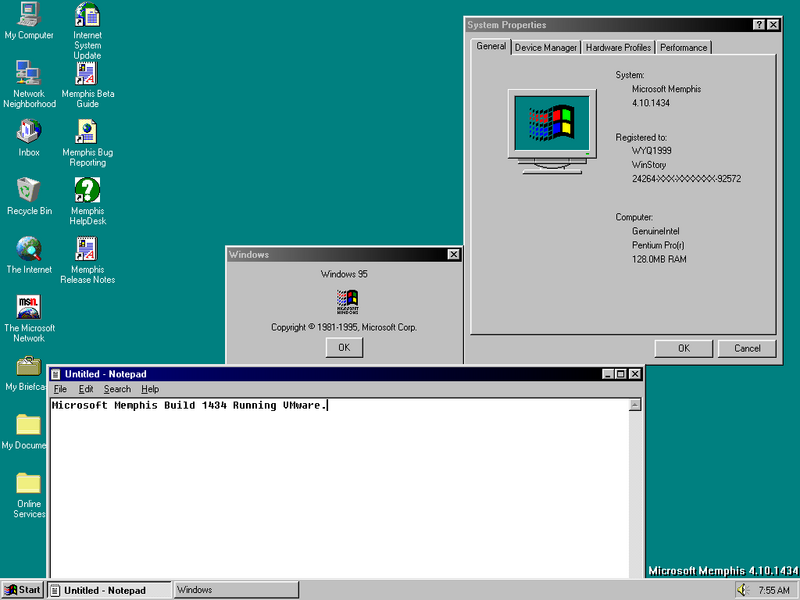Open Notepad's Search menu
This screenshot has height=600, width=800.
(x=117, y=389)
